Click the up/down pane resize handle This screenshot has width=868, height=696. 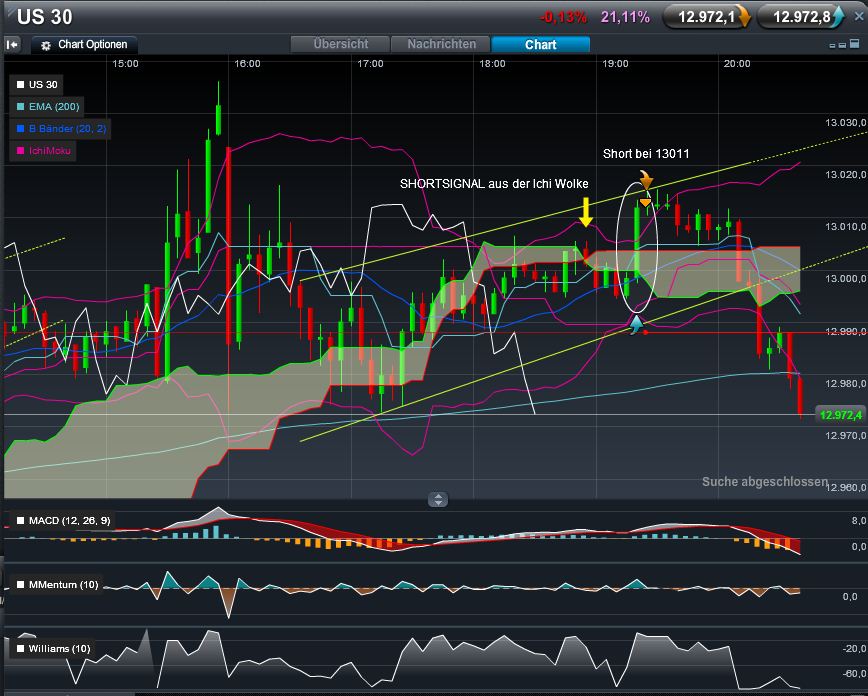[438, 499]
